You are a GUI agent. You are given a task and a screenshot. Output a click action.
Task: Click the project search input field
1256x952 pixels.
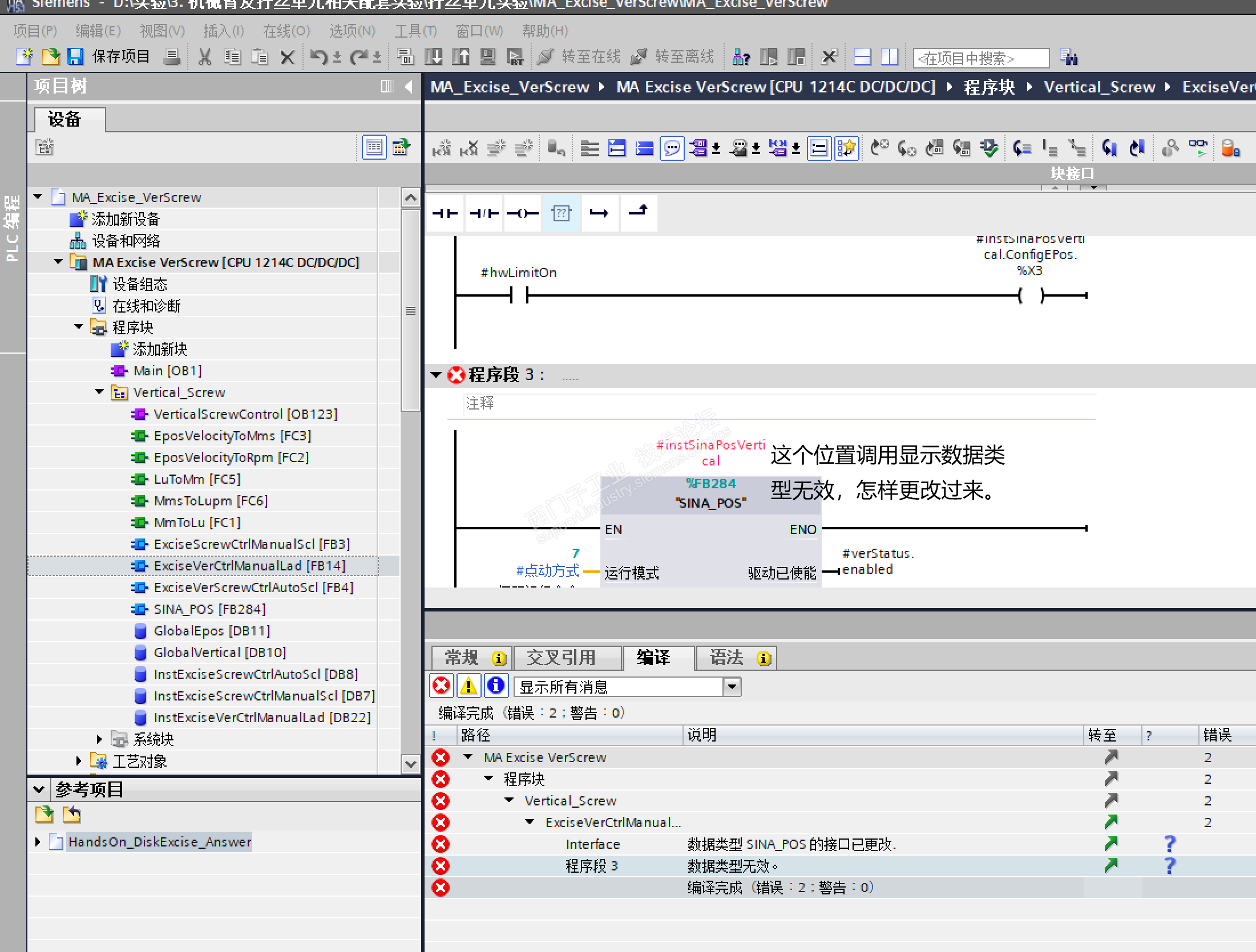(x=980, y=58)
